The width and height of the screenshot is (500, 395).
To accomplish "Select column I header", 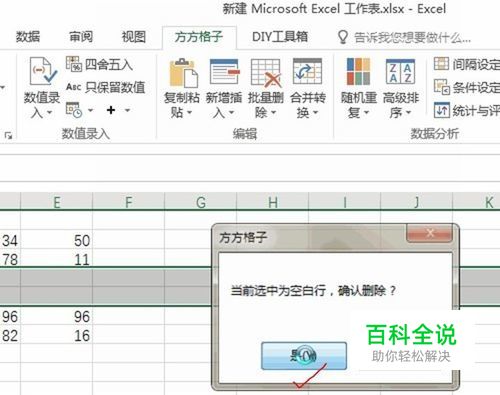I will (x=345, y=202).
